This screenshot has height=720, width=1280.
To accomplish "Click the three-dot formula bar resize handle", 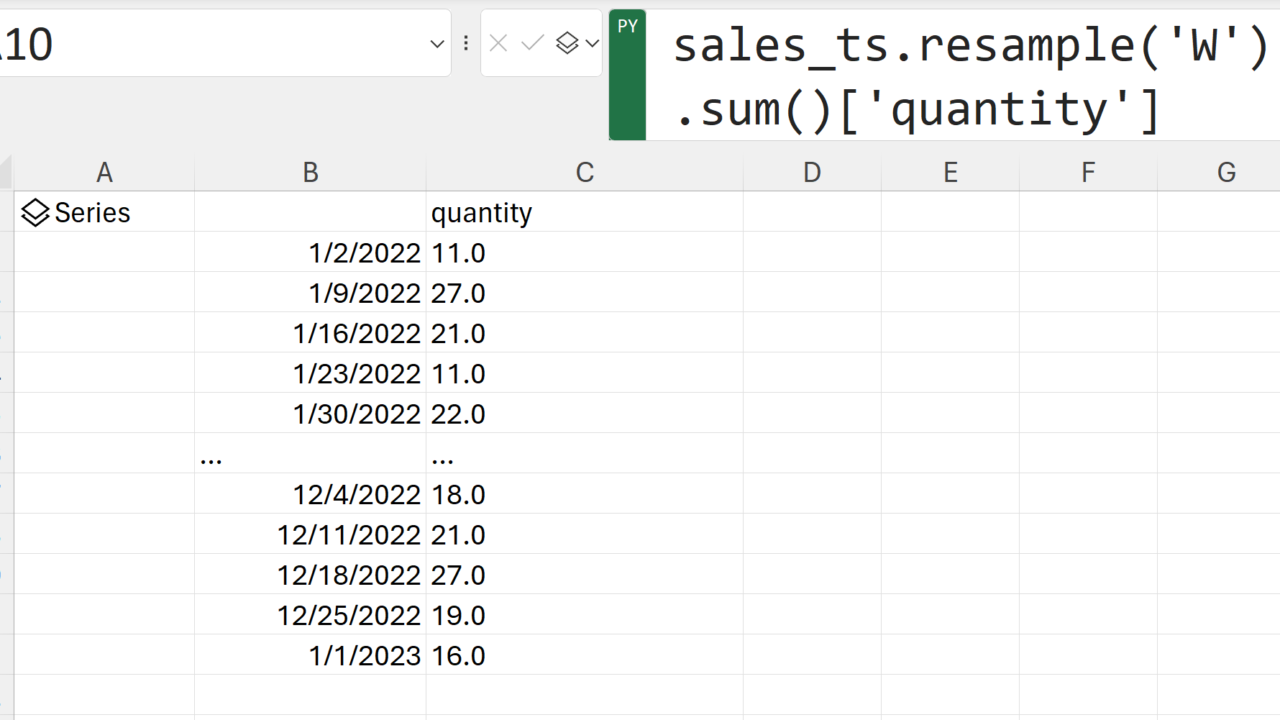I will tap(466, 43).
